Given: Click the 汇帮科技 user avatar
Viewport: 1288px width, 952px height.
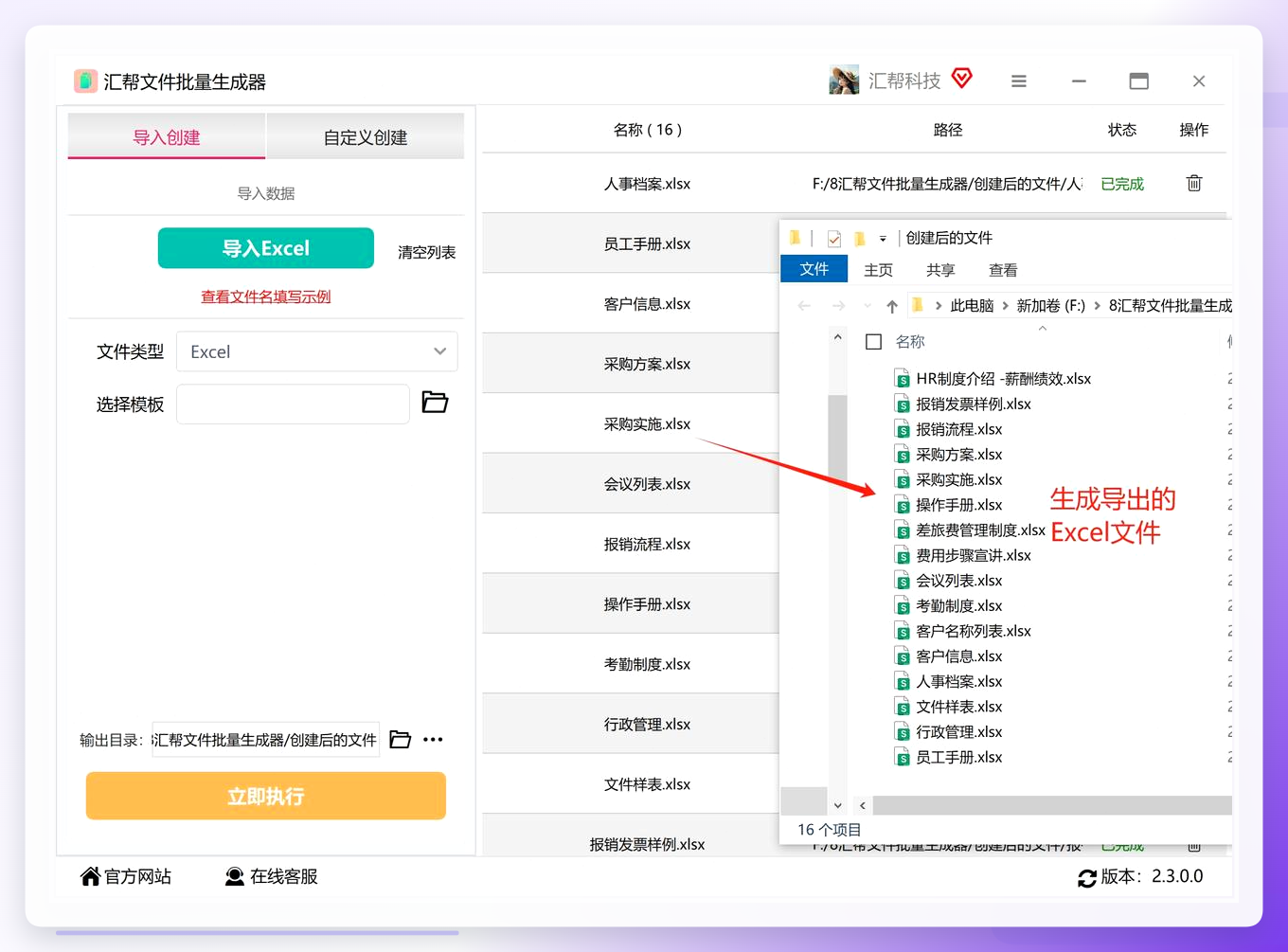Looking at the screenshot, I should click(844, 81).
